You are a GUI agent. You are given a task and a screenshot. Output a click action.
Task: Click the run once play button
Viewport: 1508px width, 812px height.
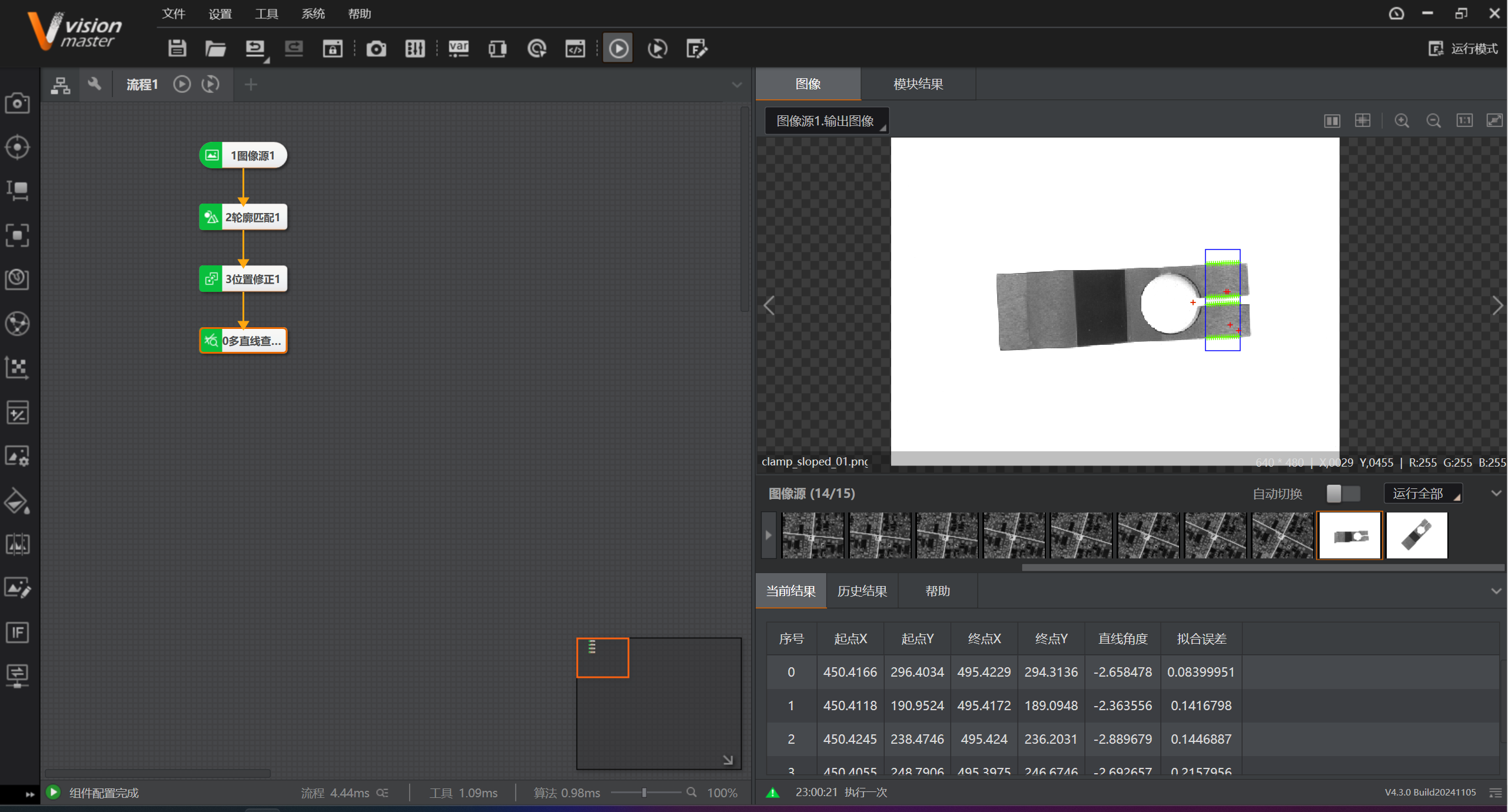(618, 48)
